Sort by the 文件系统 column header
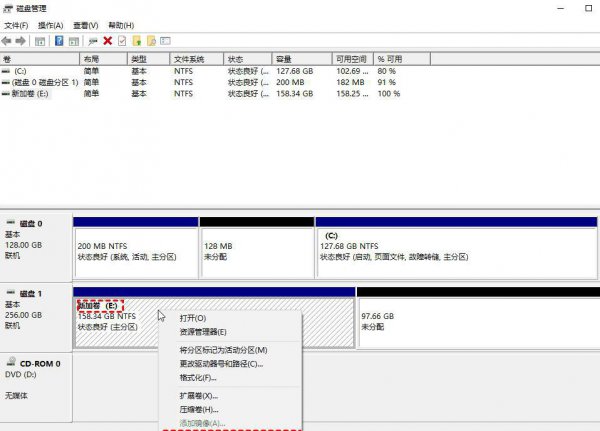 (x=197, y=59)
